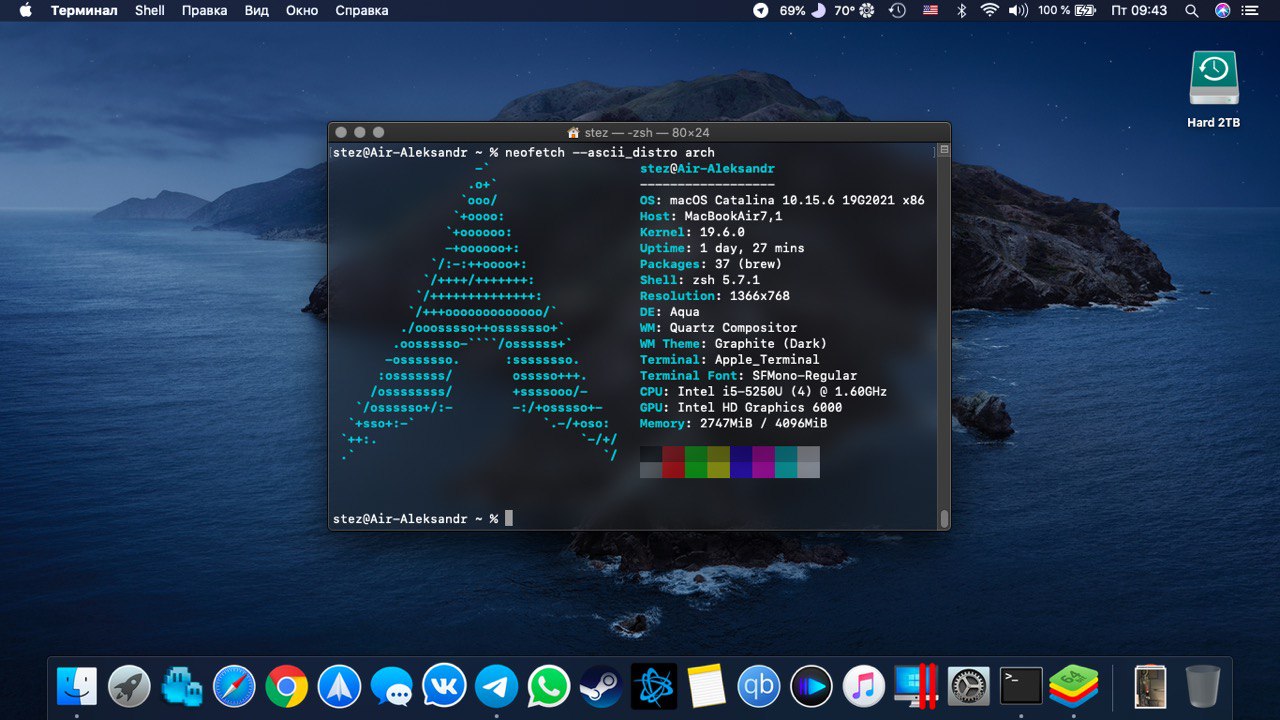This screenshot has height=720, width=1280.
Task: Launch Safari from the Dock
Action: pyautogui.click(x=234, y=686)
